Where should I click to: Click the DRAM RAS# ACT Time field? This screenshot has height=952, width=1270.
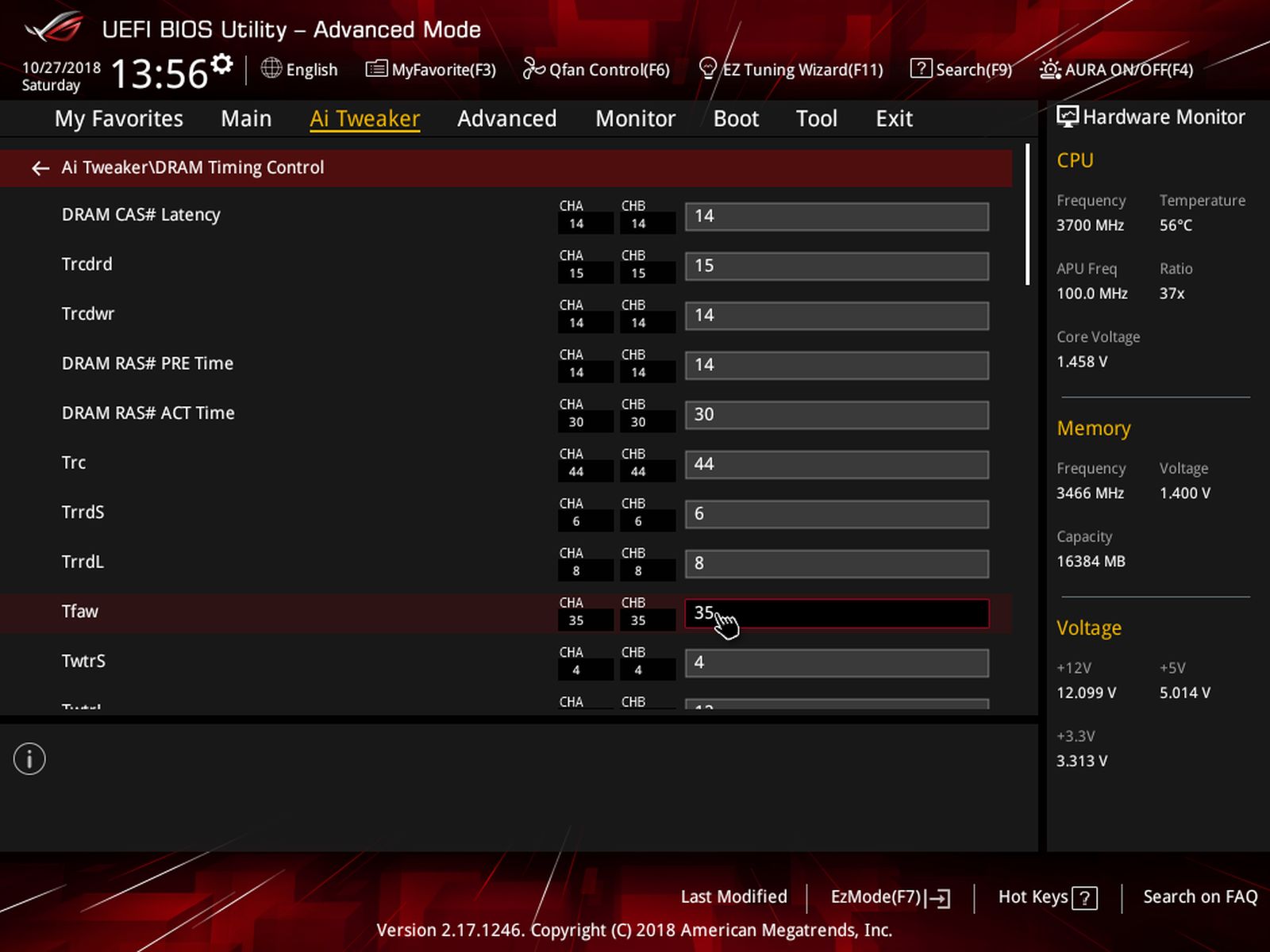tap(837, 415)
